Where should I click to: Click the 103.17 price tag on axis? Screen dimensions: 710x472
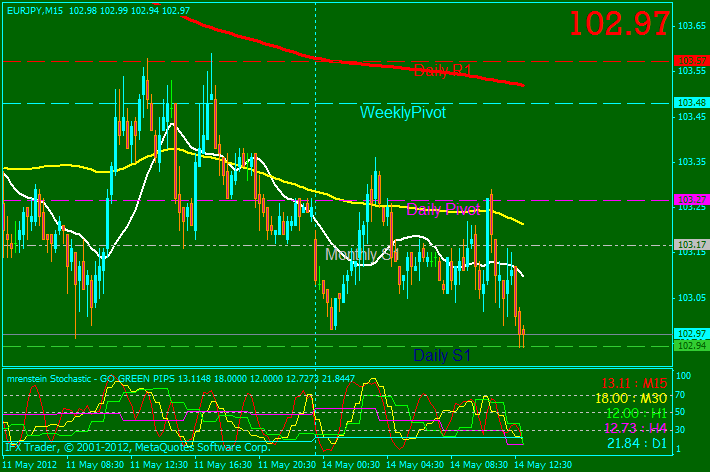691,245
